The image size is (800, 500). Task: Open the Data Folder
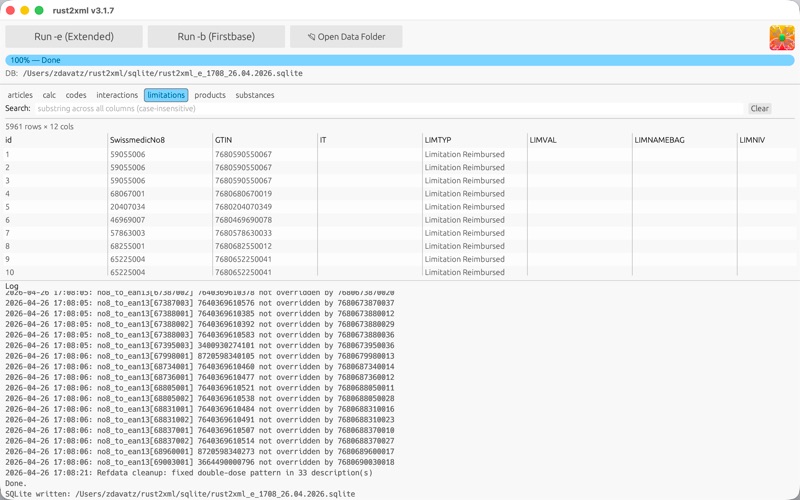tap(346, 37)
